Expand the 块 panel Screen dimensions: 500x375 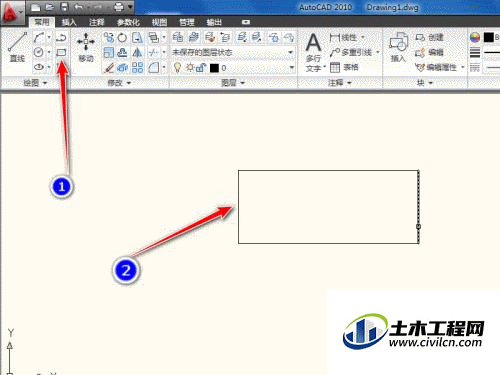[425, 83]
